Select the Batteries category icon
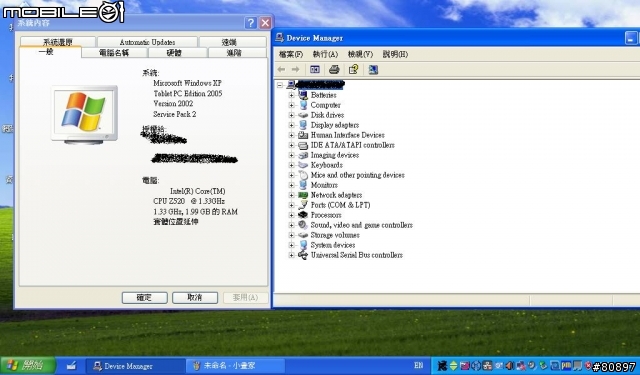Image resolution: width=640 pixels, height=375 pixels. tap(303, 95)
